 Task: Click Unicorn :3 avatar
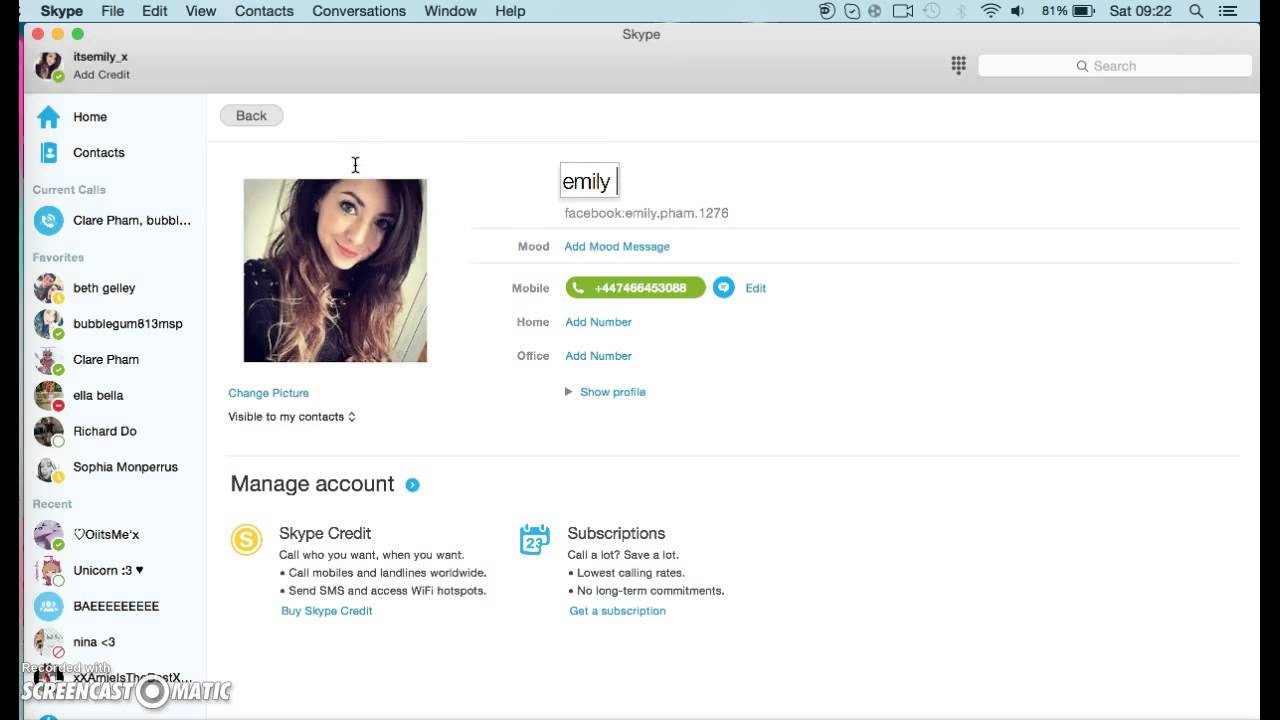pyautogui.click(x=48, y=570)
